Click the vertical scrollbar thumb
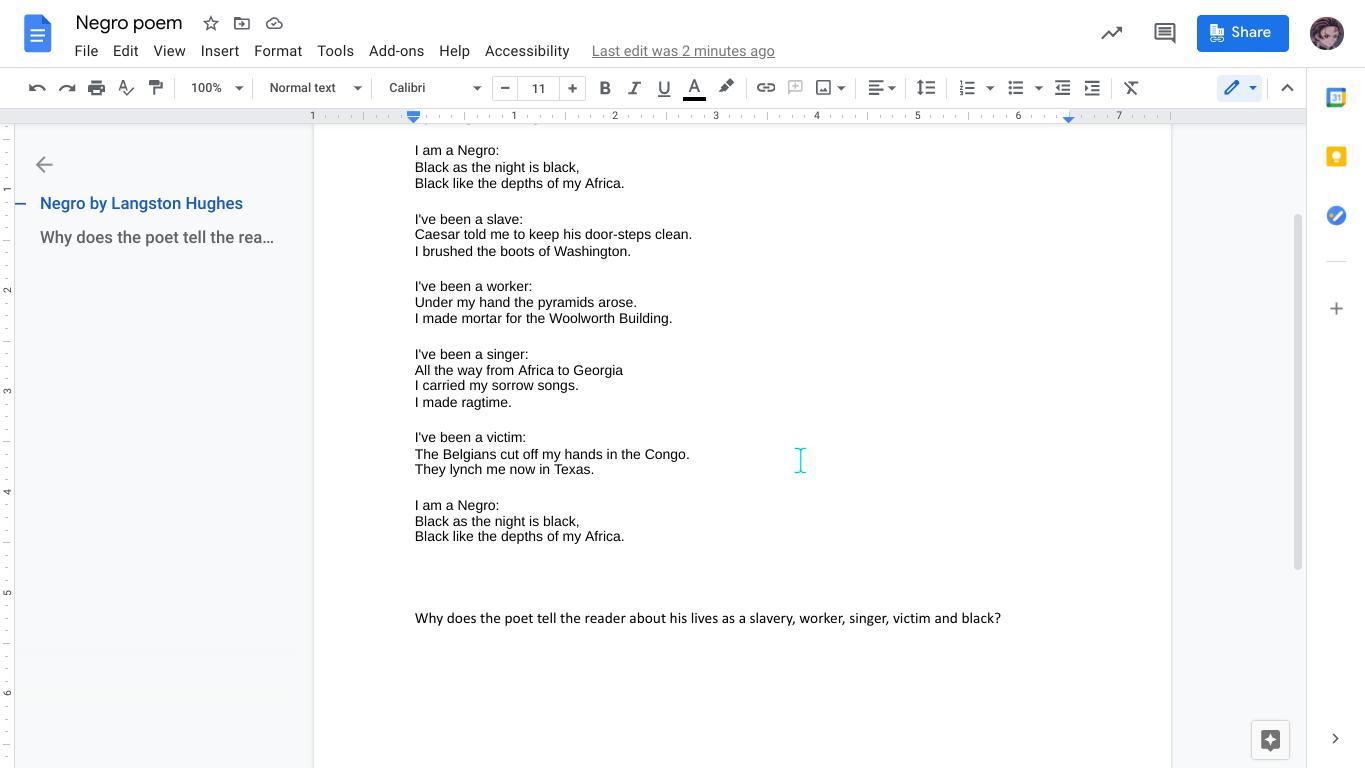Viewport: 1365px width, 768px height. point(1298,391)
